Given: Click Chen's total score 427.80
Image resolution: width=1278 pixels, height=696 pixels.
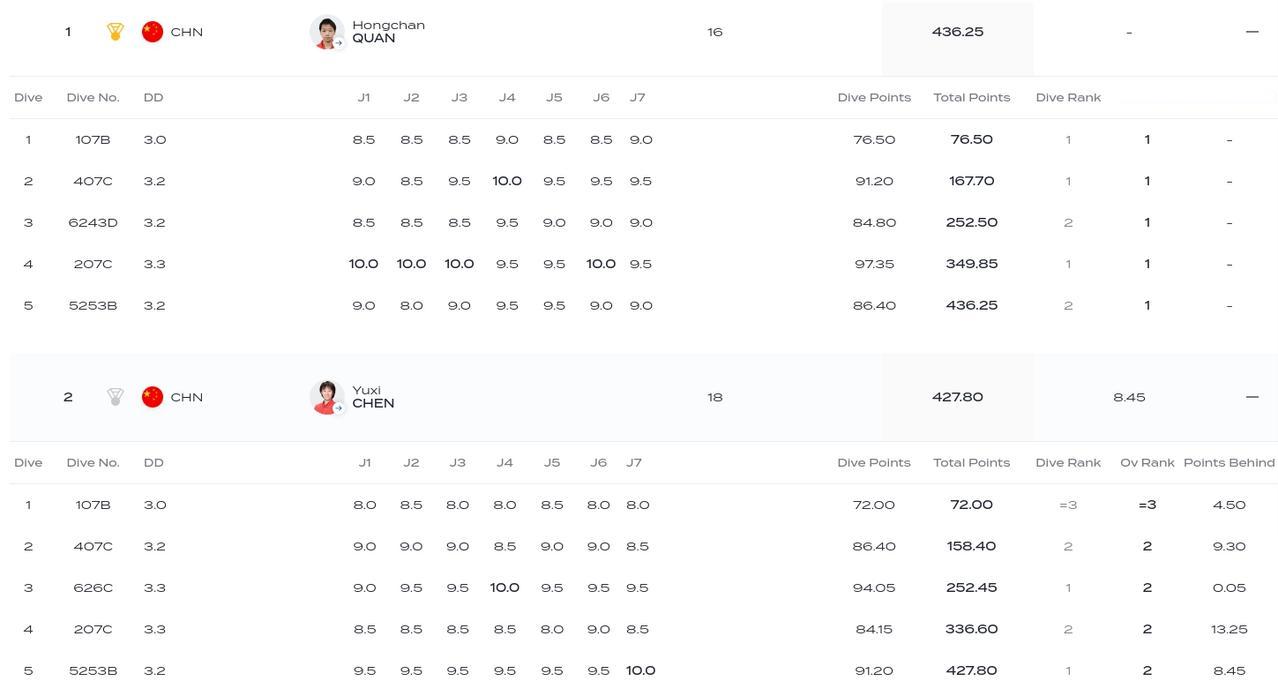Looking at the screenshot, I should click(x=957, y=397).
